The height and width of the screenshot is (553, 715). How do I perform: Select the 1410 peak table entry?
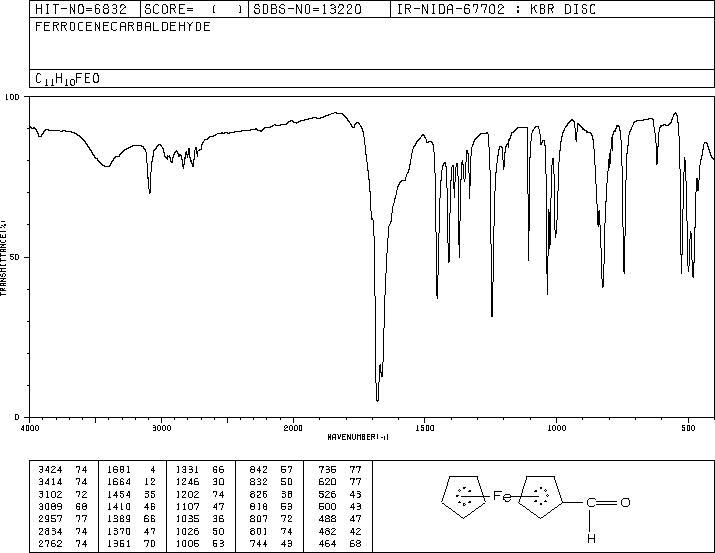131,506
